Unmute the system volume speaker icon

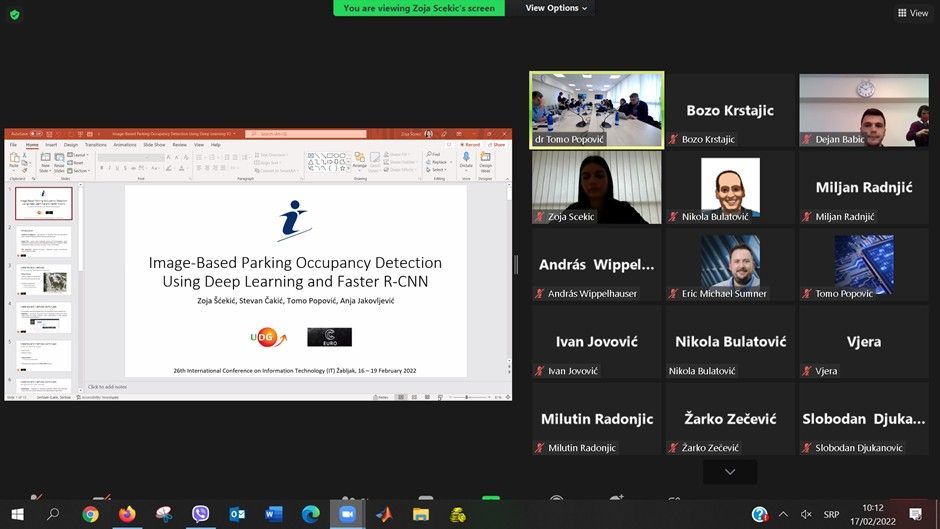[806, 514]
